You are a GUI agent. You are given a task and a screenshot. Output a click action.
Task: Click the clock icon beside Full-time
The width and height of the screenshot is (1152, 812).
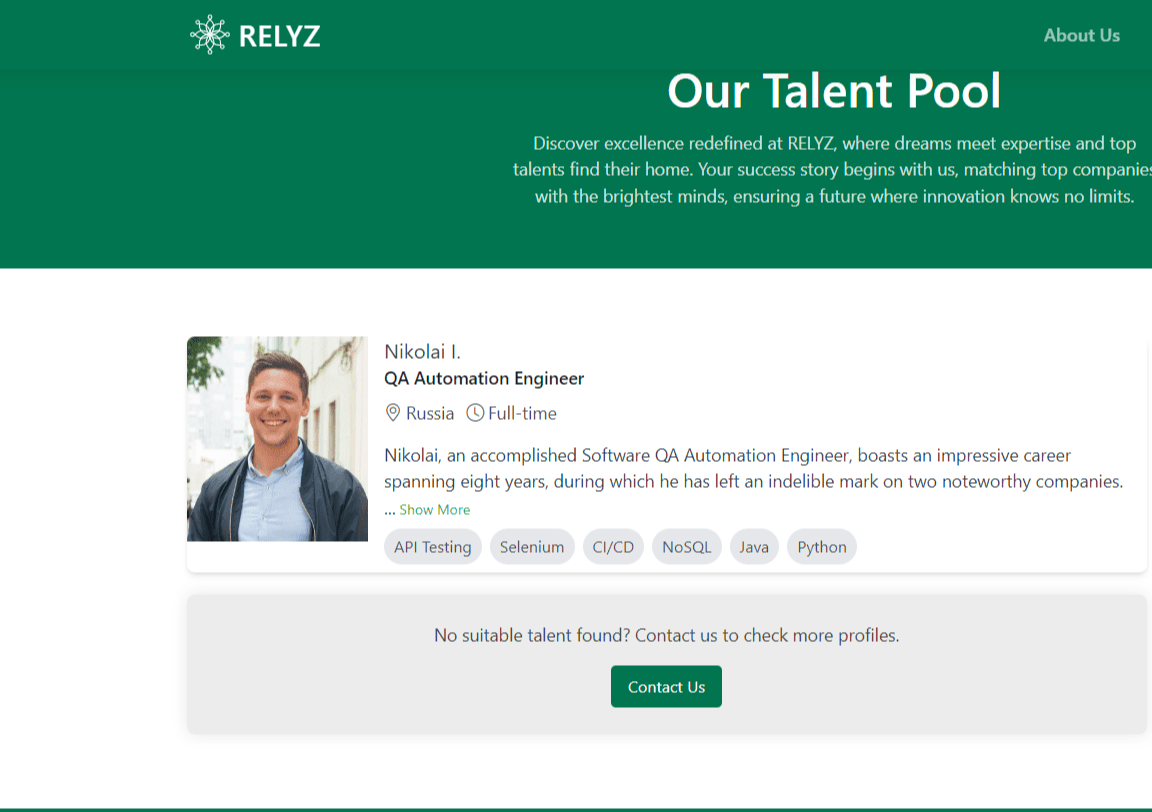click(x=475, y=413)
